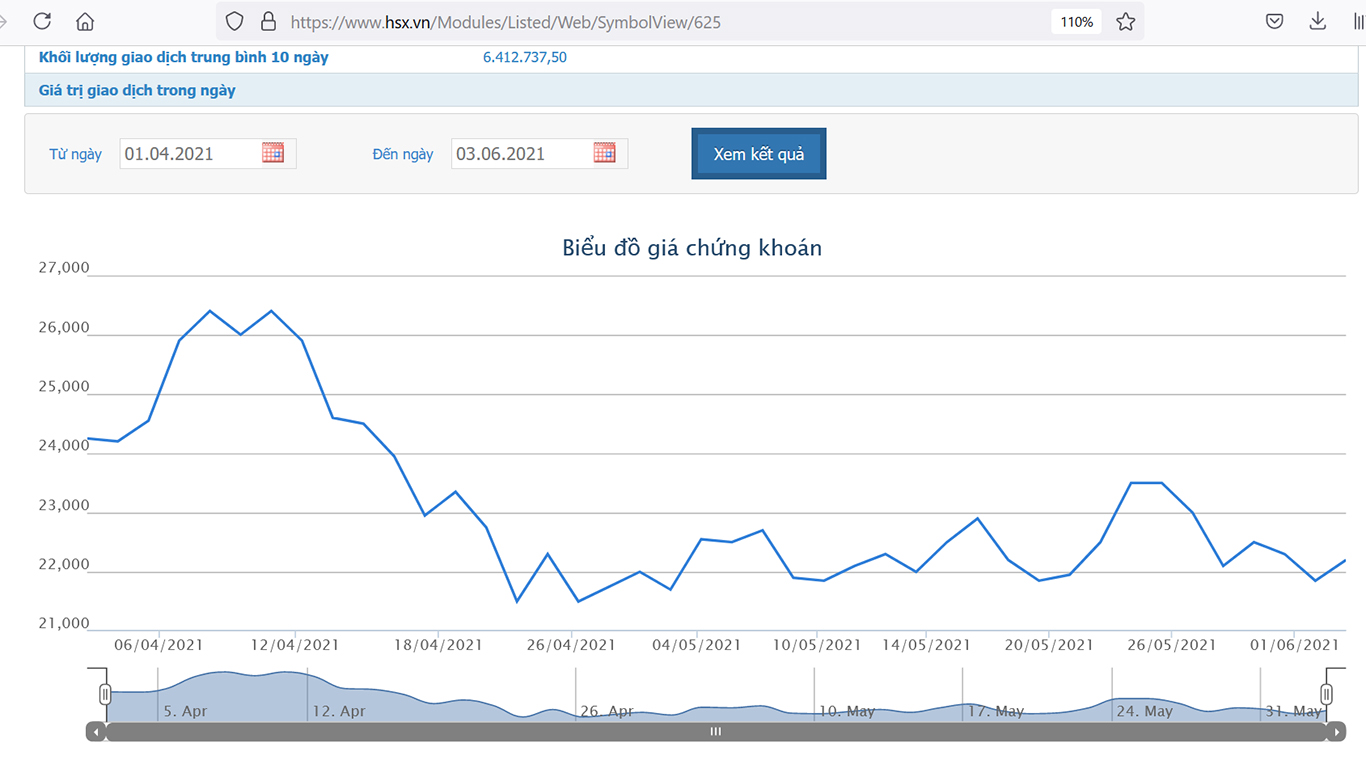This screenshot has width=1366, height=768.
Task: Go to the browser home page
Action: pos(85,21)
